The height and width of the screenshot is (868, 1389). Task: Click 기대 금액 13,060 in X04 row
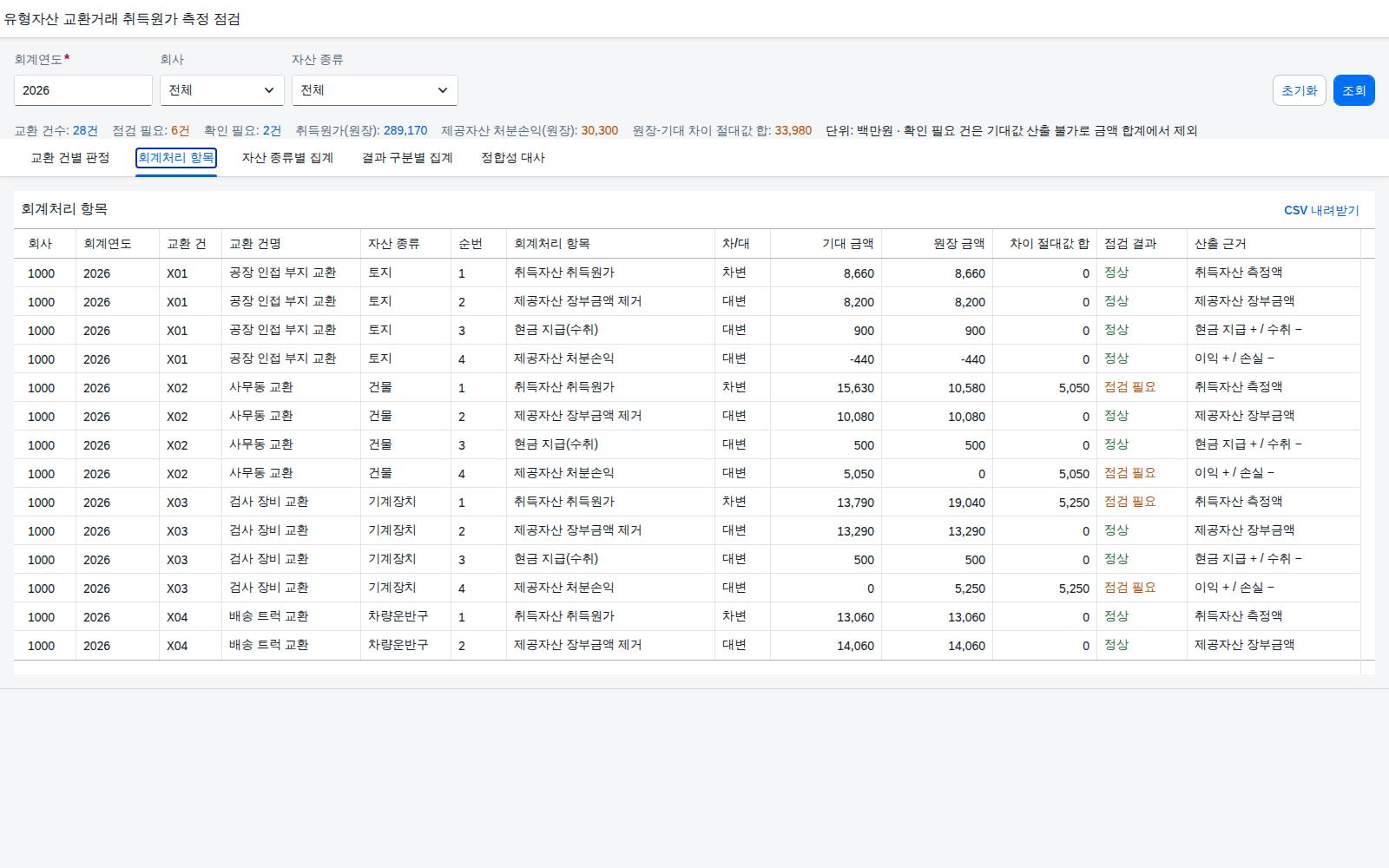[855, 617]
